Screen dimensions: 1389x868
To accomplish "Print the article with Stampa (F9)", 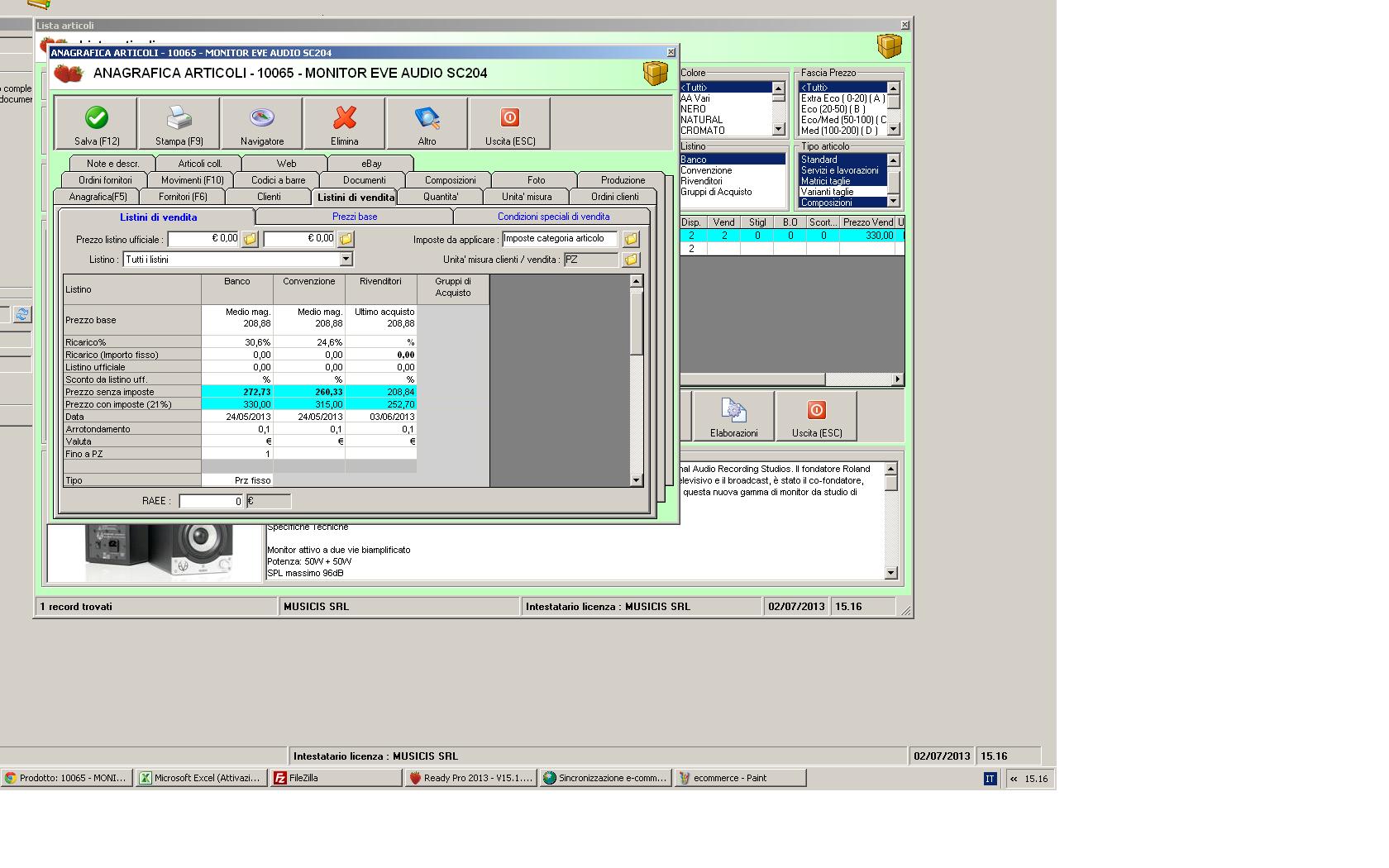I will click(x=179, y=123).
